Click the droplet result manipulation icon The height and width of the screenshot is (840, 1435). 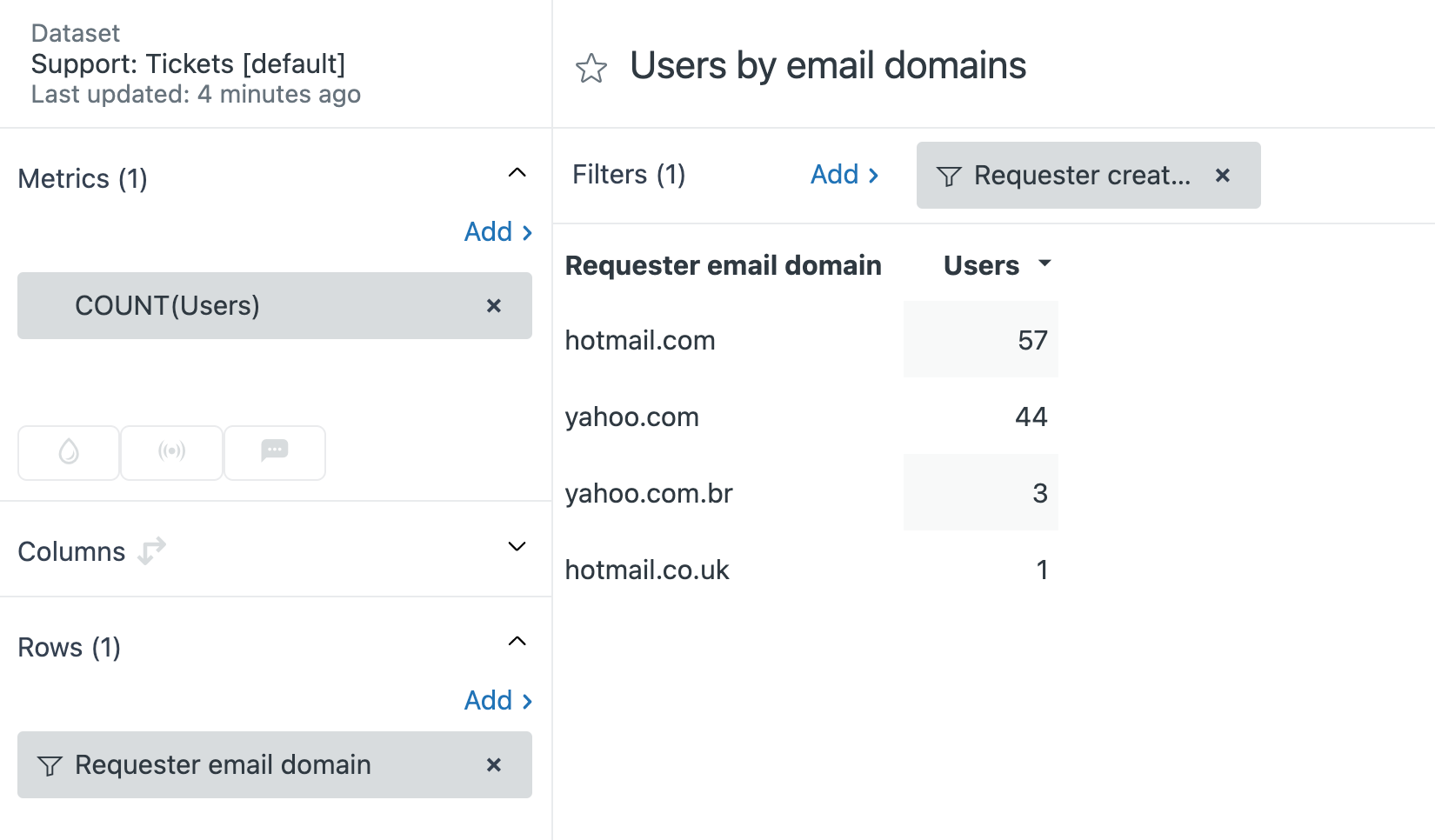[69, 452]
